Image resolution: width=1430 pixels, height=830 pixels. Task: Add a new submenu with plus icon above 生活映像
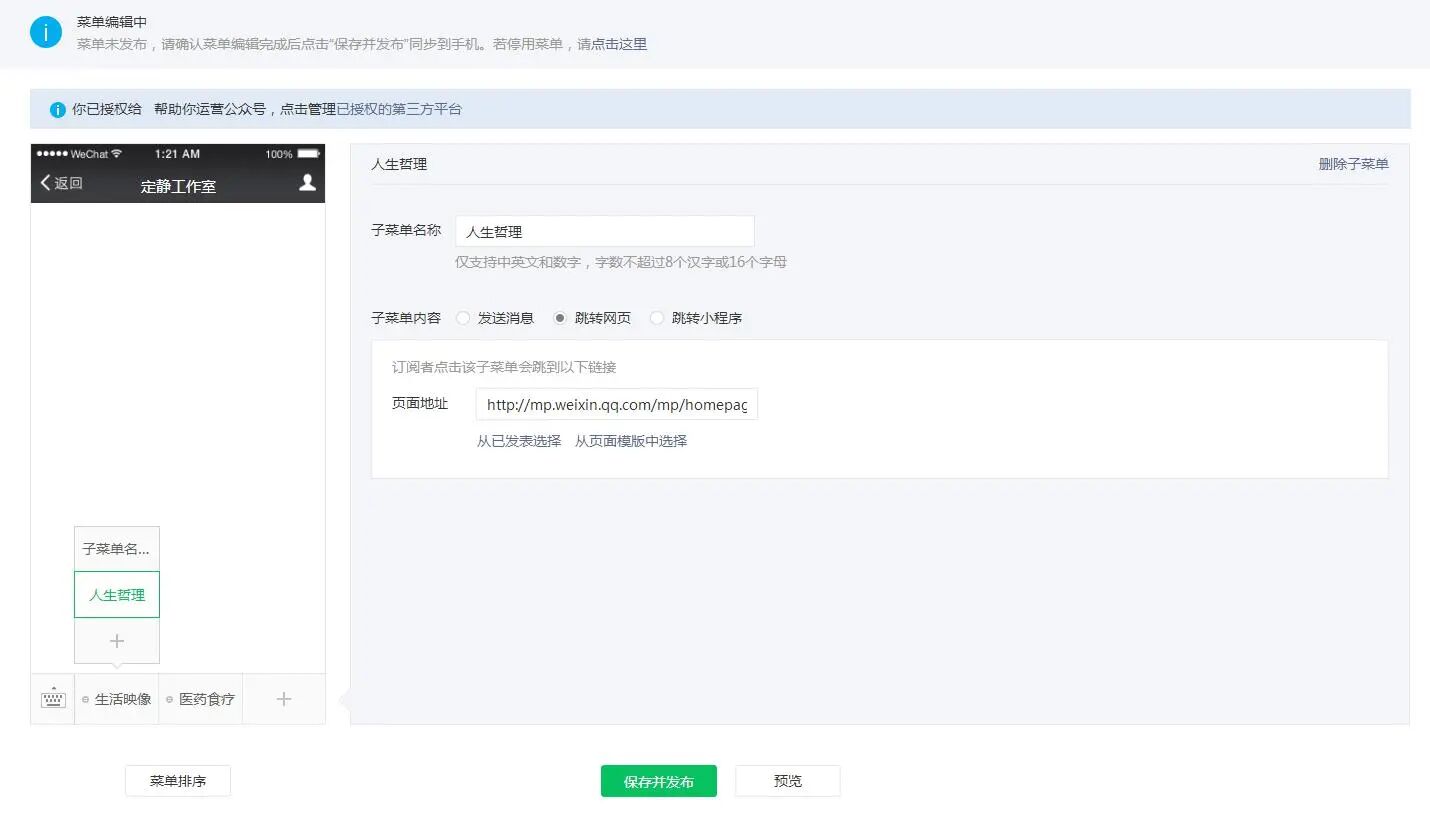pyautogui.click(x=117, y=640)
